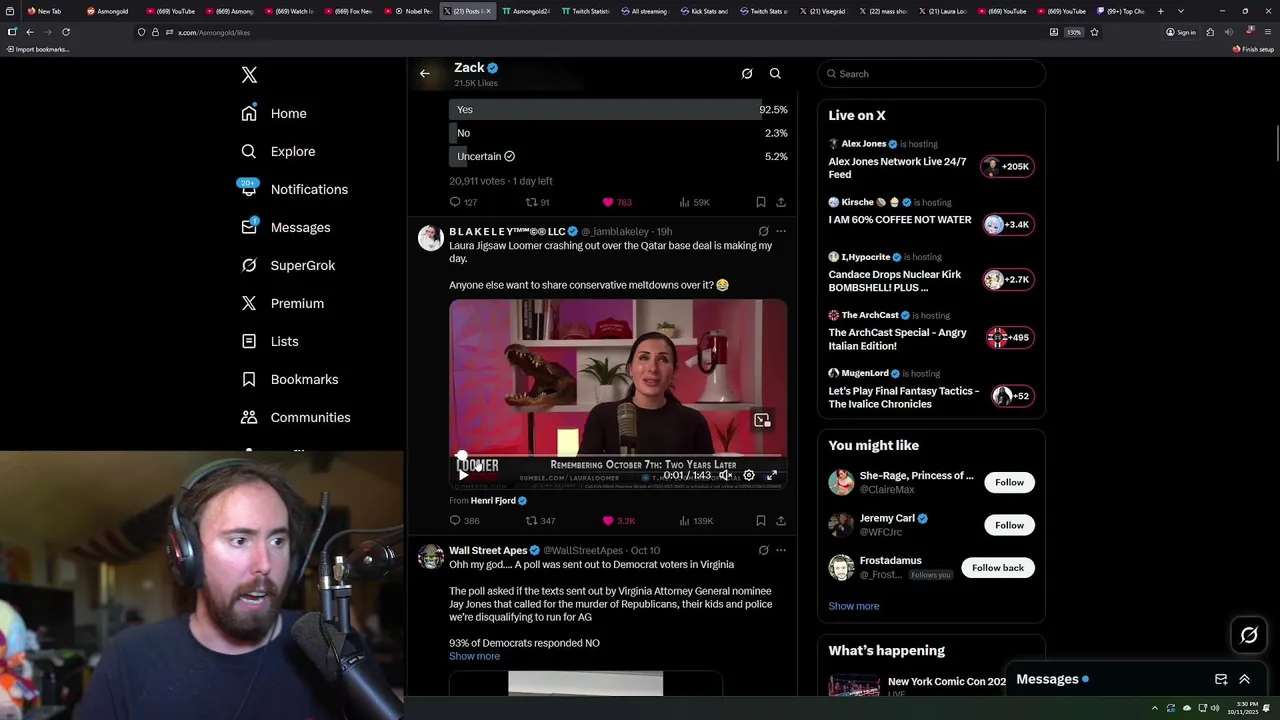Unlike the BLAKELEY post with 3.2K likes
Image resolution: width=1280 pixels, height=720 pixels.
(x=618, y=521)
